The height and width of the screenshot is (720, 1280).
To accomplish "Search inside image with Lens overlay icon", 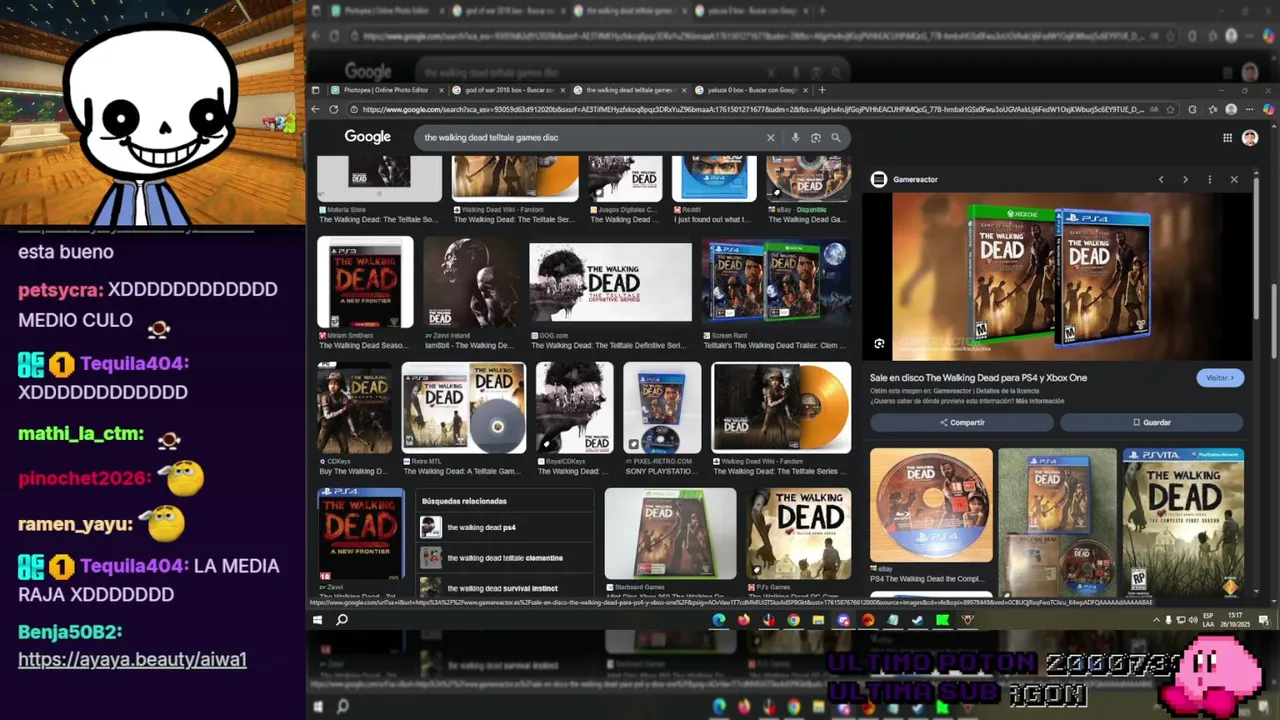I will 879,344.
